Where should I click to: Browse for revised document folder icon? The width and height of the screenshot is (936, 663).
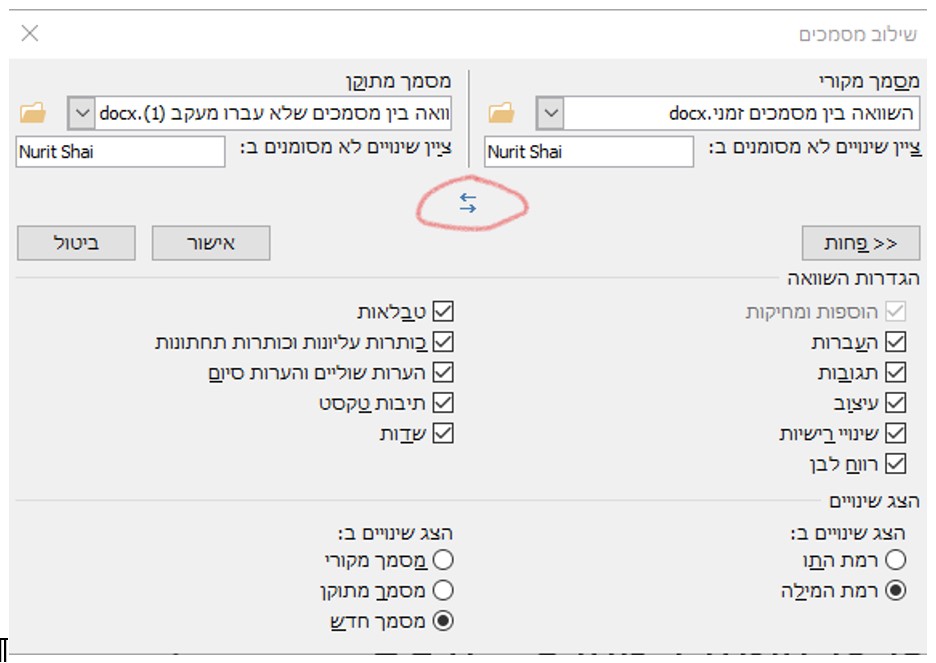point(33,113)
